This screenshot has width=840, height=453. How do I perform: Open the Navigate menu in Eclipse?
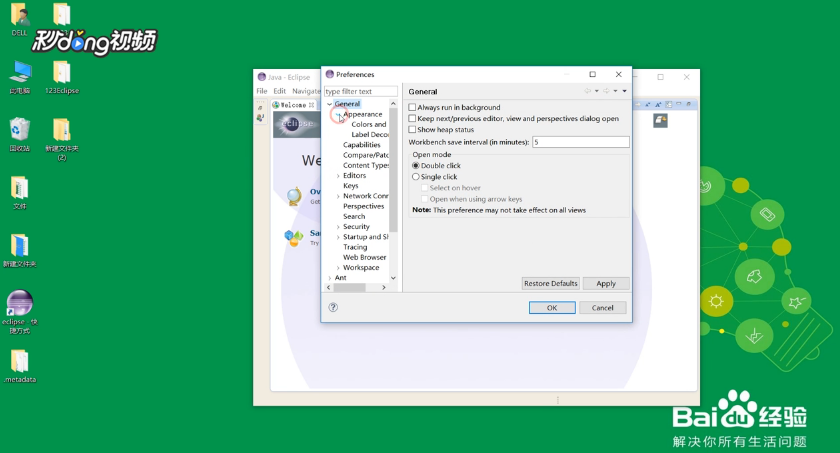tap(306, 91)
